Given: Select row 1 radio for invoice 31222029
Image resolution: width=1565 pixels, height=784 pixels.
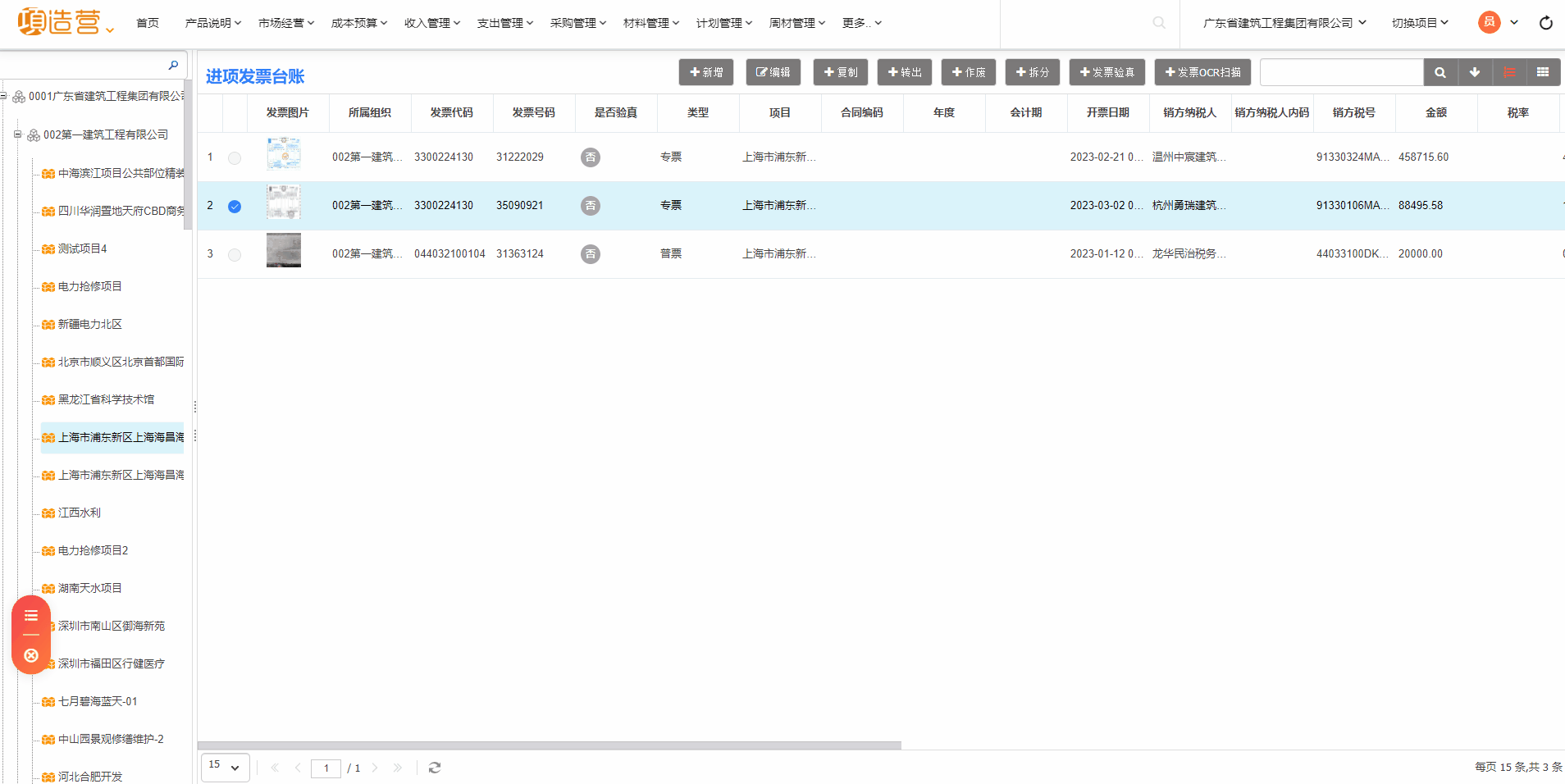Looking at the screenshot, I should click(235, 157).
